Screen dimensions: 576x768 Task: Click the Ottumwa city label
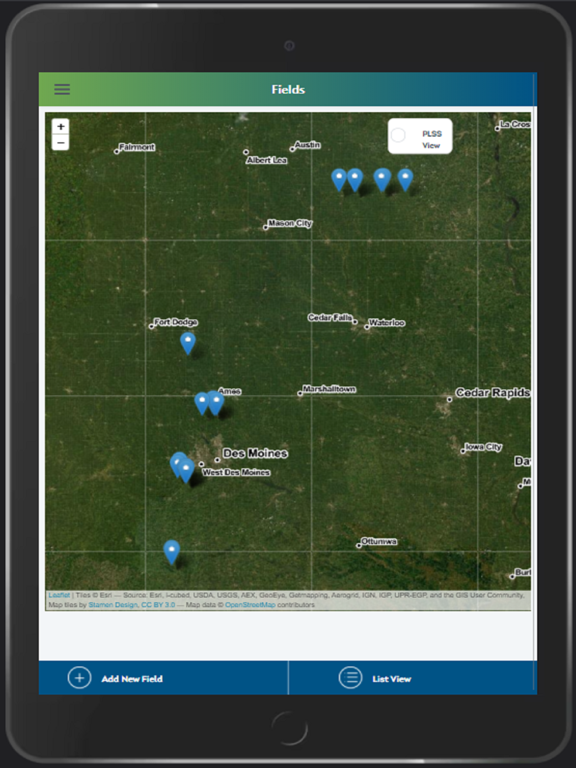point(379,542)
